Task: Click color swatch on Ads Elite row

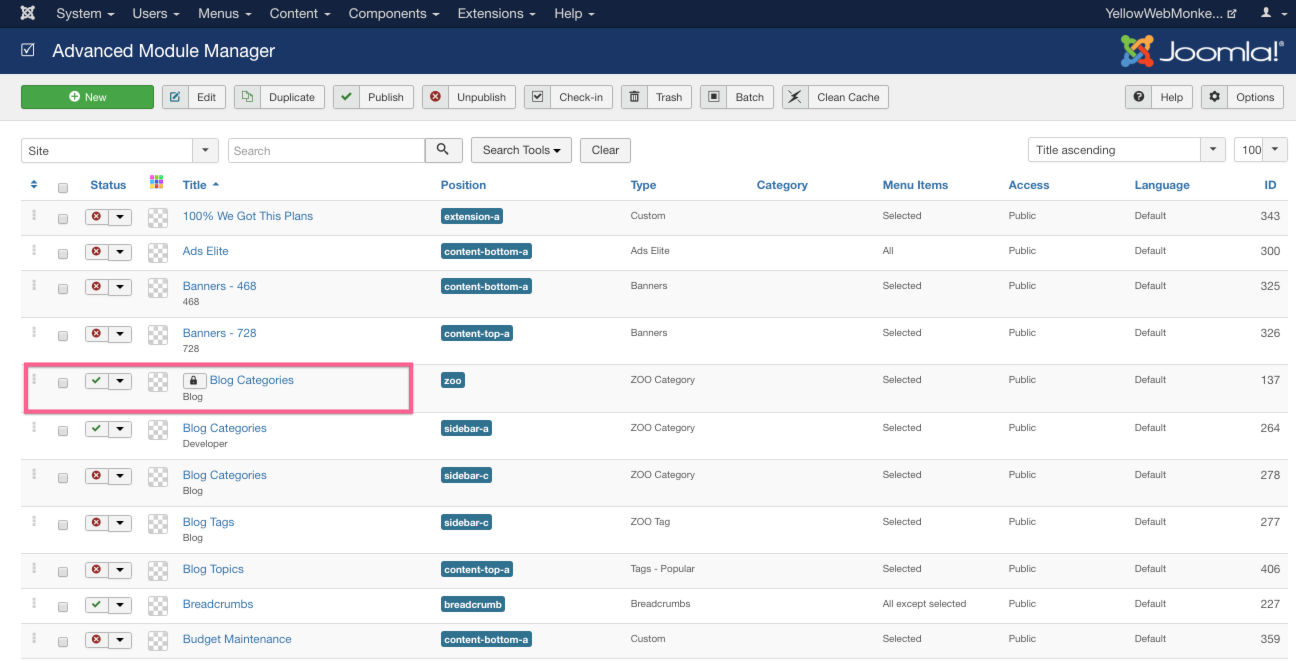Action: pyautogui.click(x=158, y=251)
